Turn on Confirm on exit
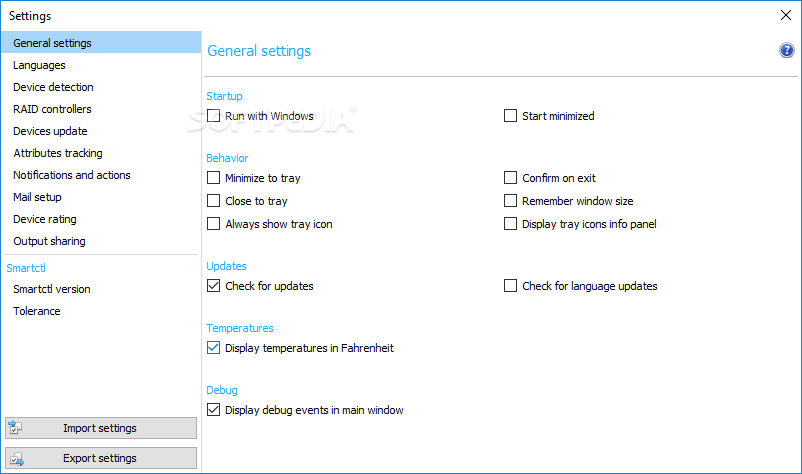This screenshot has height=474, width=802. [x=511, y=178]
